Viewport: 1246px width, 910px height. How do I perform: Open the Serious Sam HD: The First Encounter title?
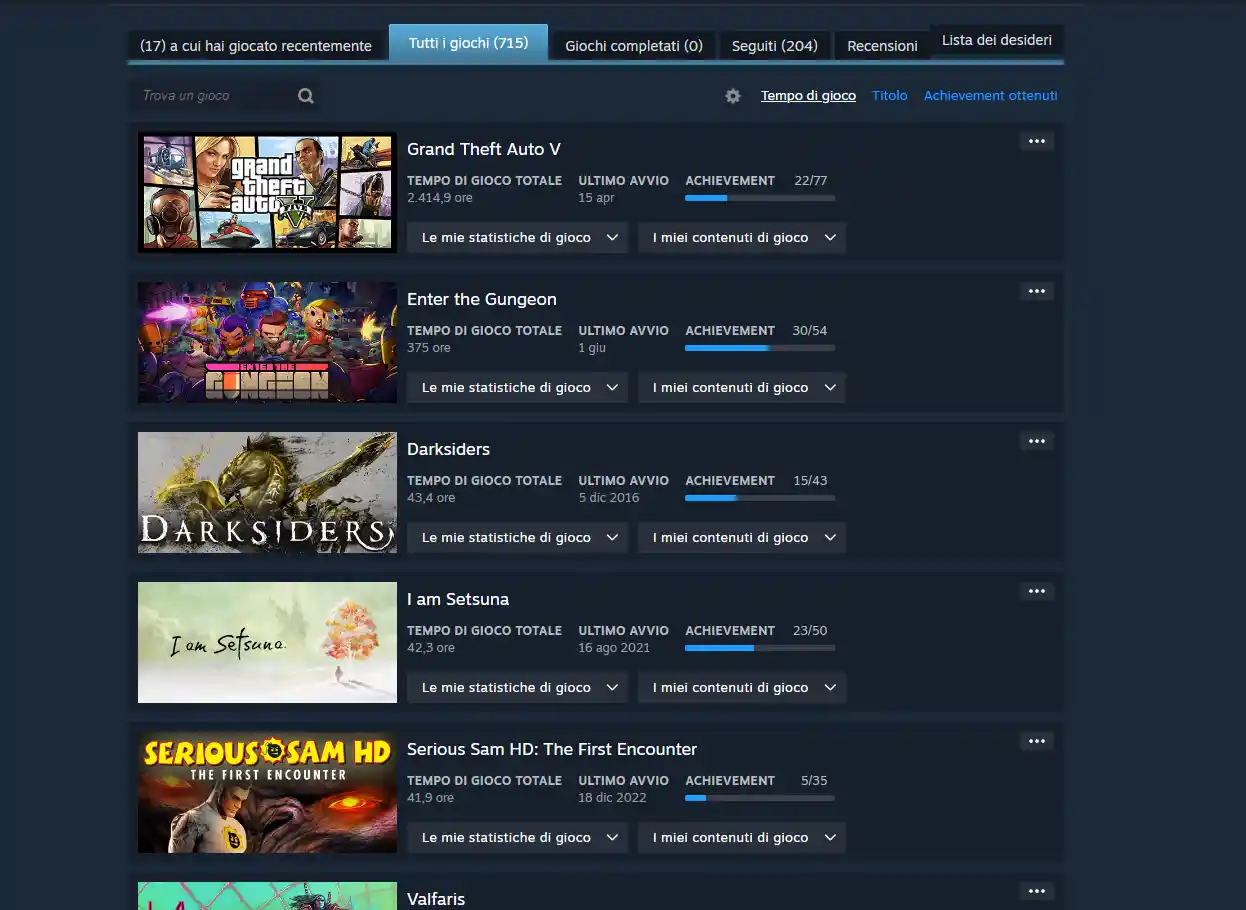tap(552, 749)
